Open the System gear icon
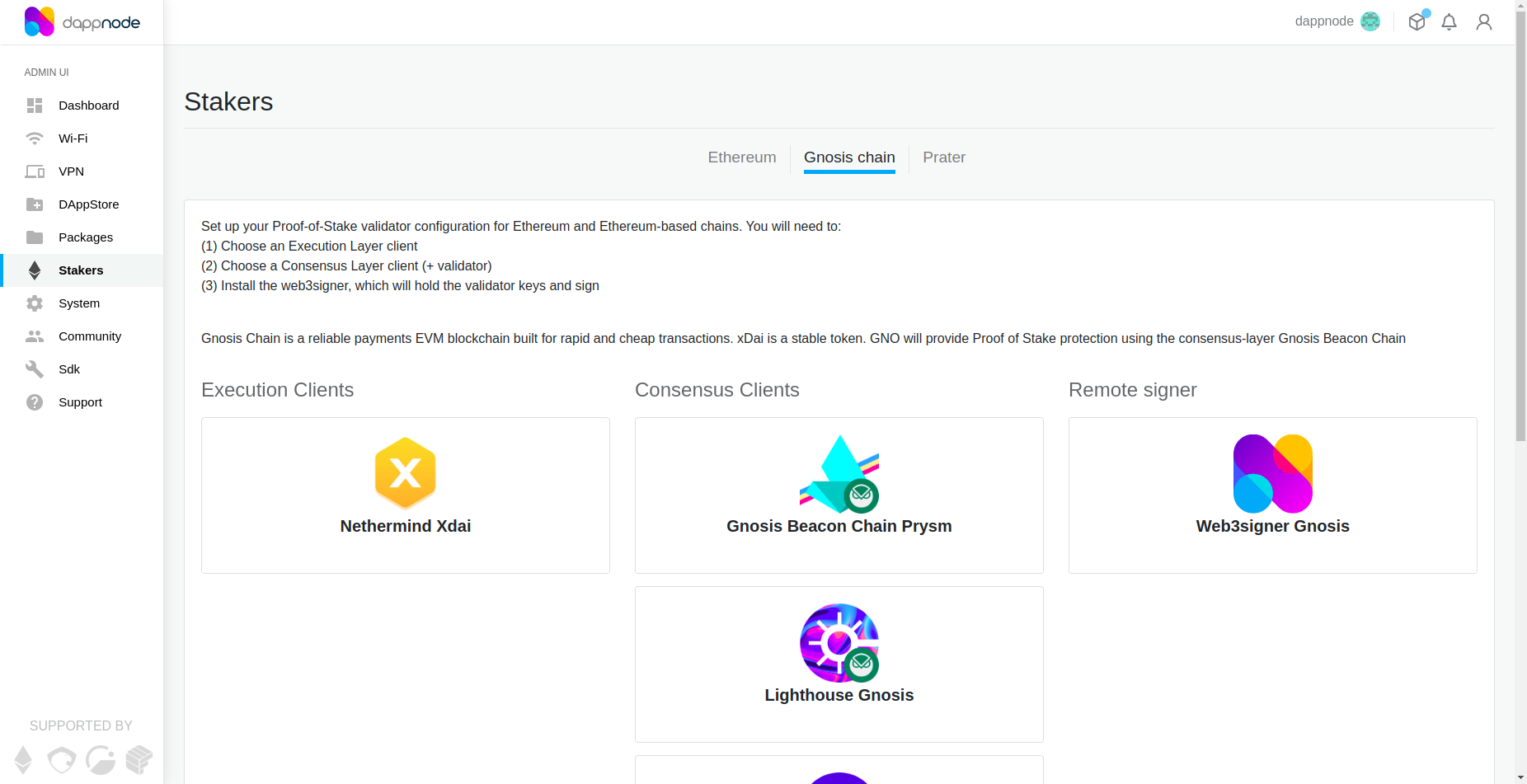The height and width of the screenshot is (784, 1527). pyautogui.click(x=35, y=303)
